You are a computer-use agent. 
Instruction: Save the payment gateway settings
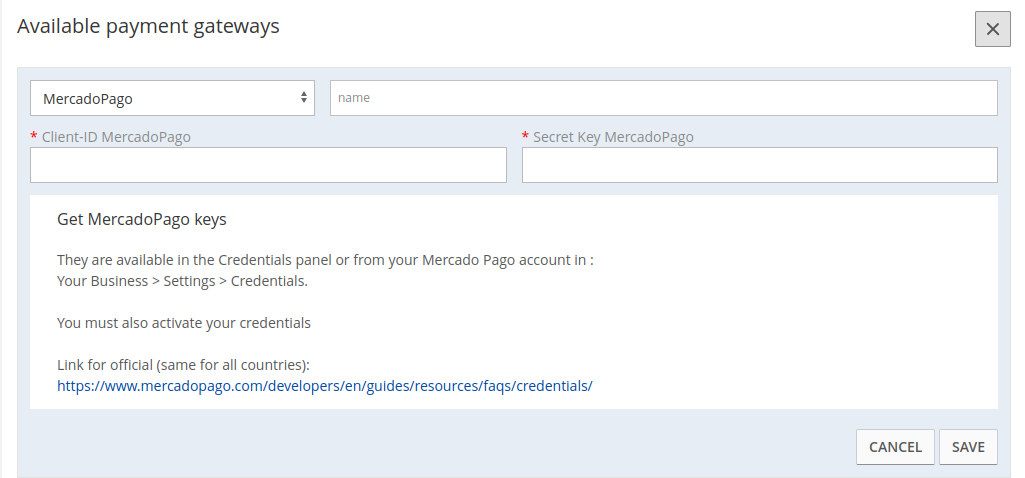click(968, 447)
